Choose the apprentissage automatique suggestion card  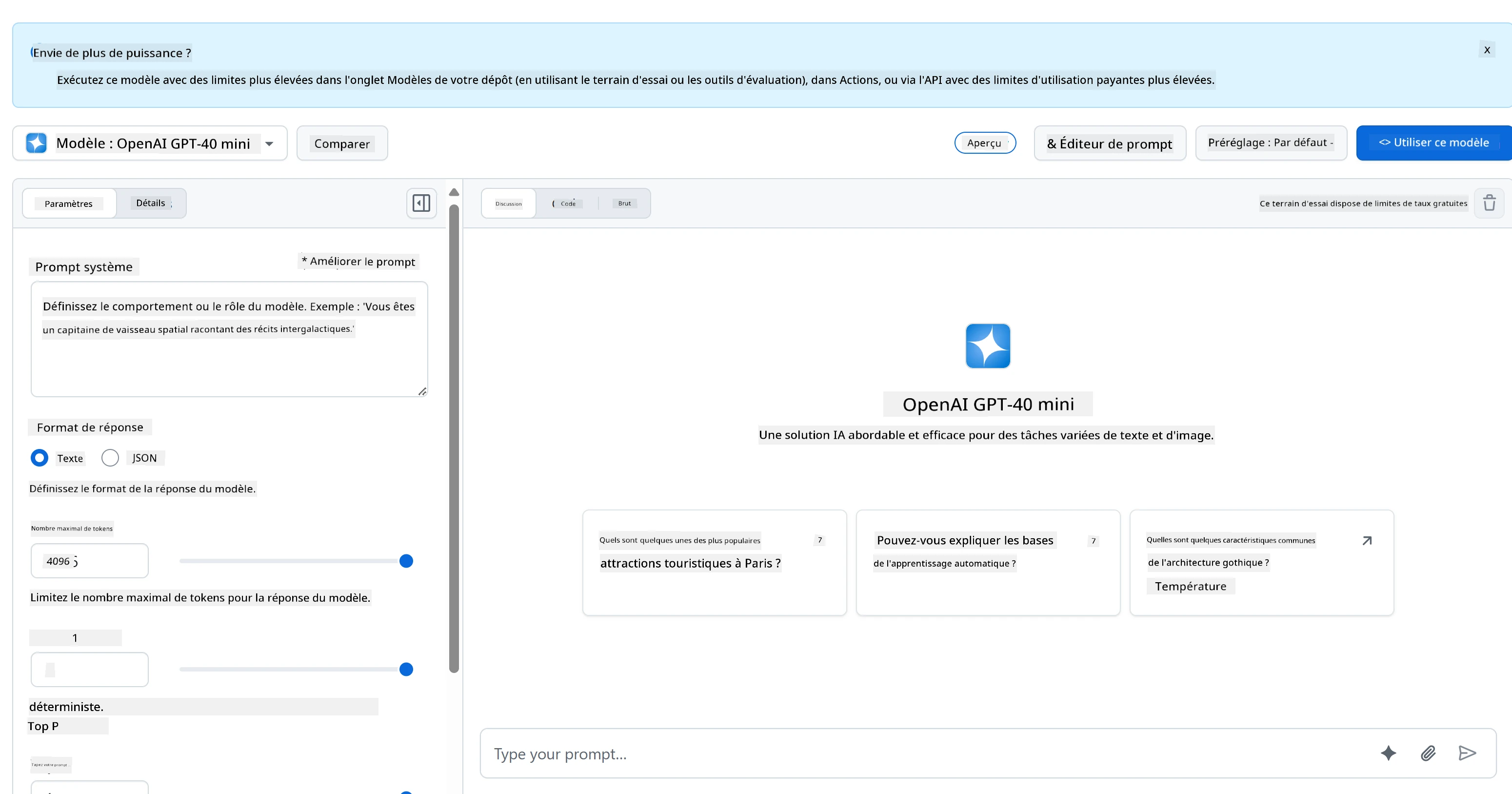coord(988,563)
